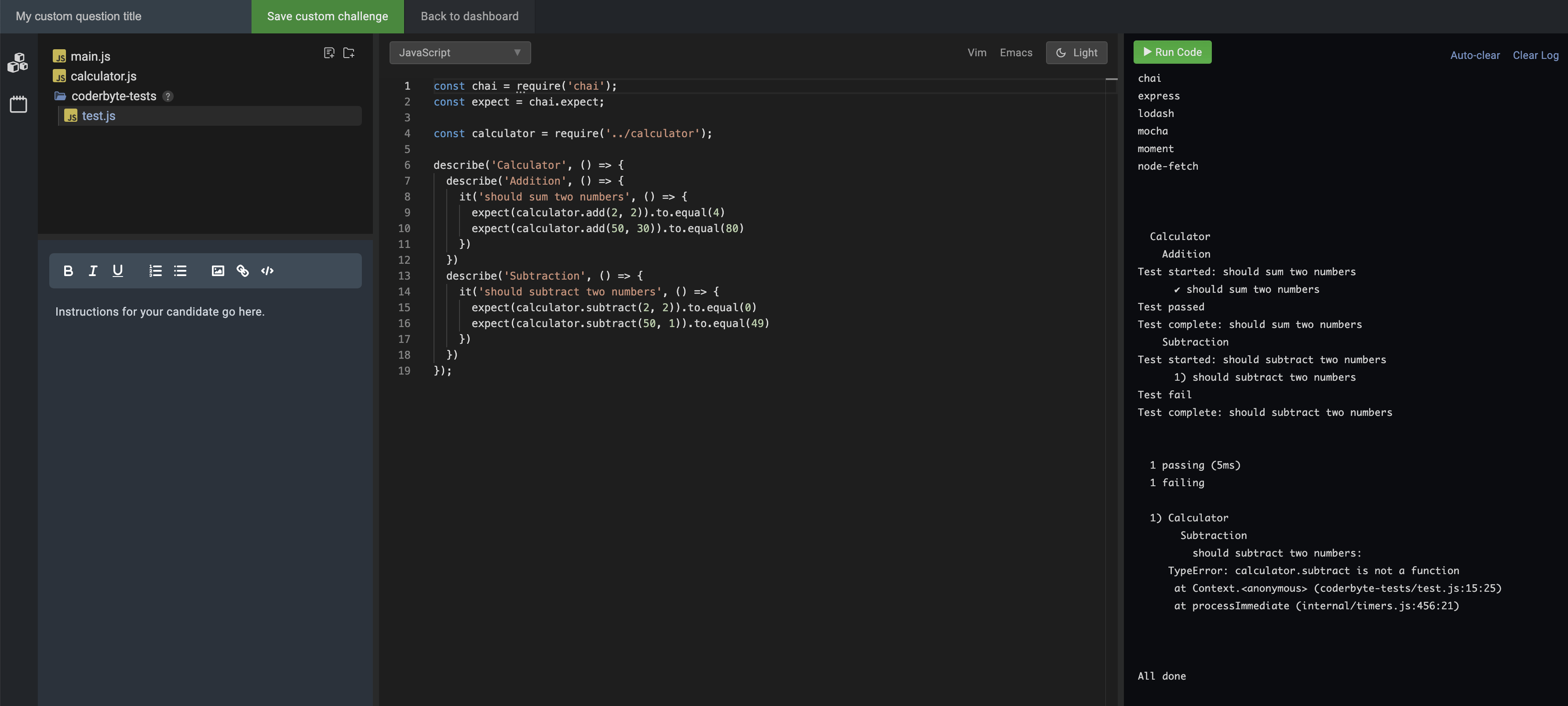Screen dimensions: 1568x706
Task: Open the packages cubes sidebar icon
Action: (18, 62)
